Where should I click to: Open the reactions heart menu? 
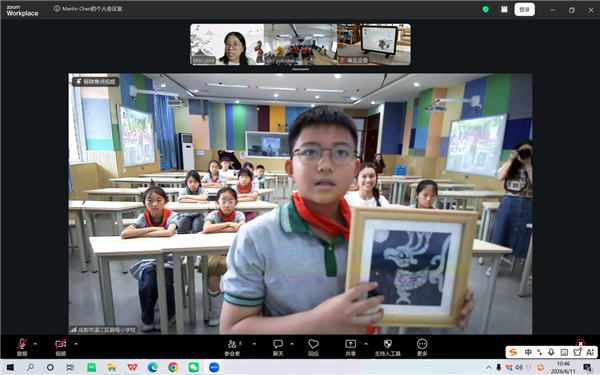coord(313,347)
